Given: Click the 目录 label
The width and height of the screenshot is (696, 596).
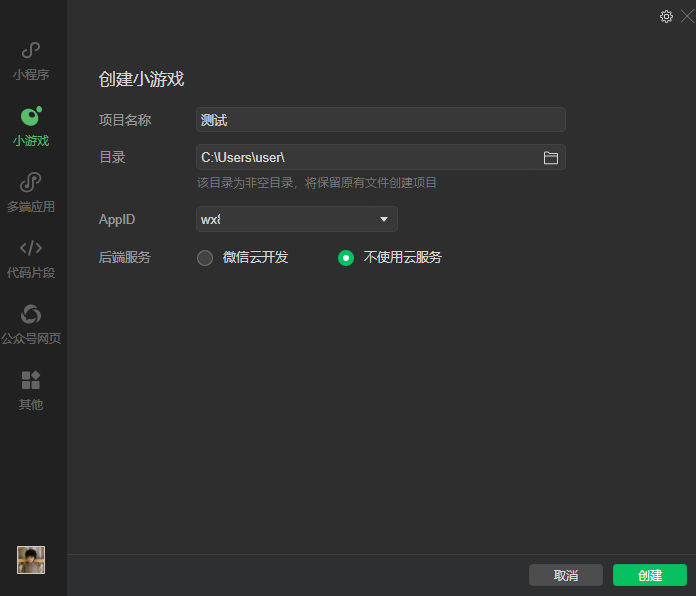Looking at the screenshot, I should 112,157.
